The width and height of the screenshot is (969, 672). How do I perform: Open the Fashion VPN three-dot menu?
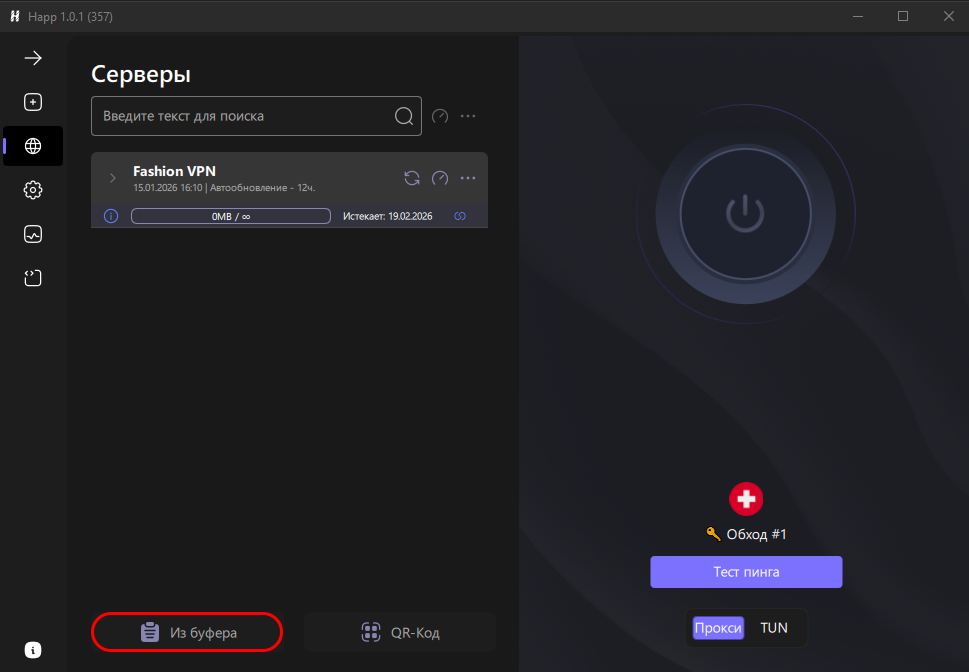pos(468,178)
